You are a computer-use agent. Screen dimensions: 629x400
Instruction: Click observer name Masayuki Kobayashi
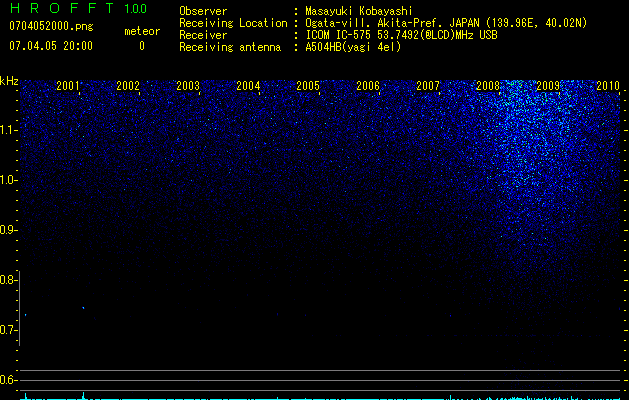(359, 11)
